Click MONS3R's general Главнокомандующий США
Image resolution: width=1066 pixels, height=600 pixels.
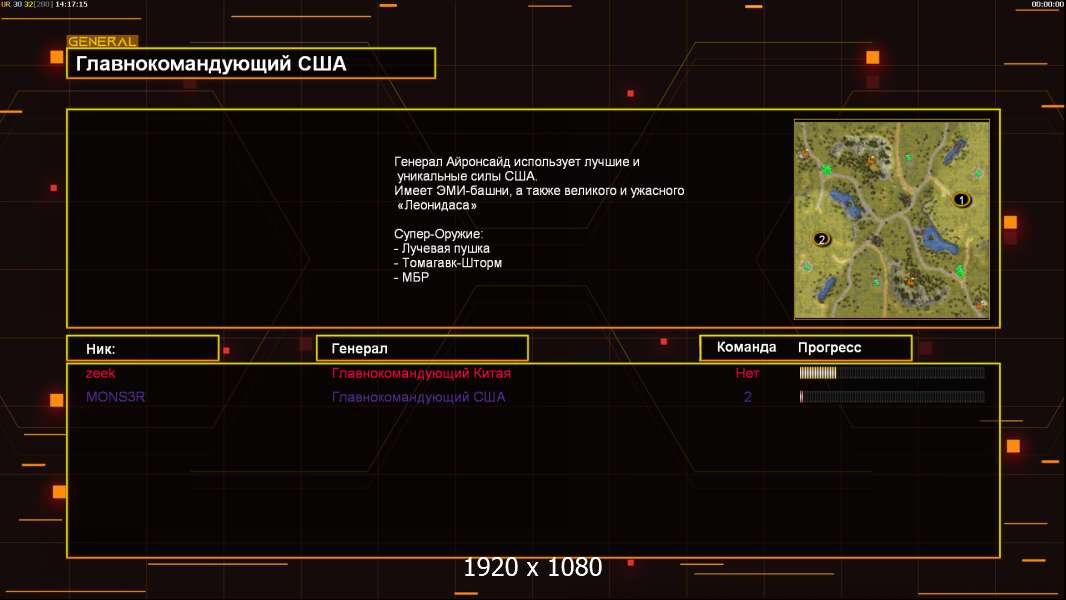pos(419,397)
